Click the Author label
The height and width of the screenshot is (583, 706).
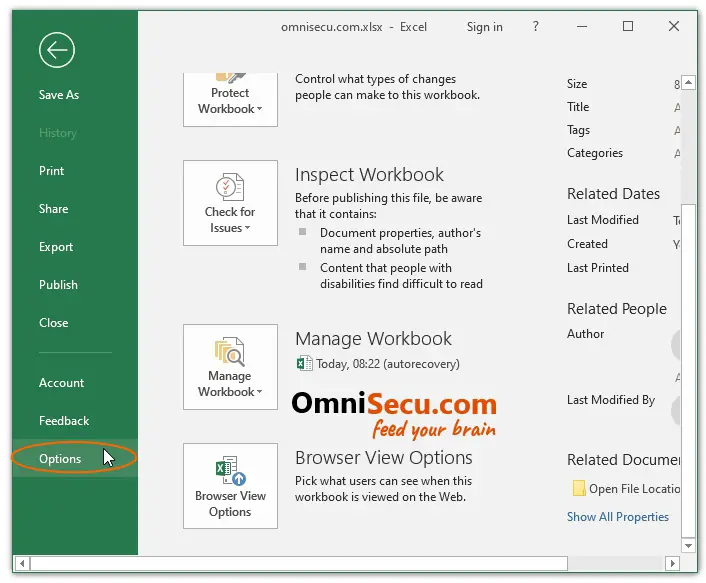pyautogui.click(x=585, y=334)
